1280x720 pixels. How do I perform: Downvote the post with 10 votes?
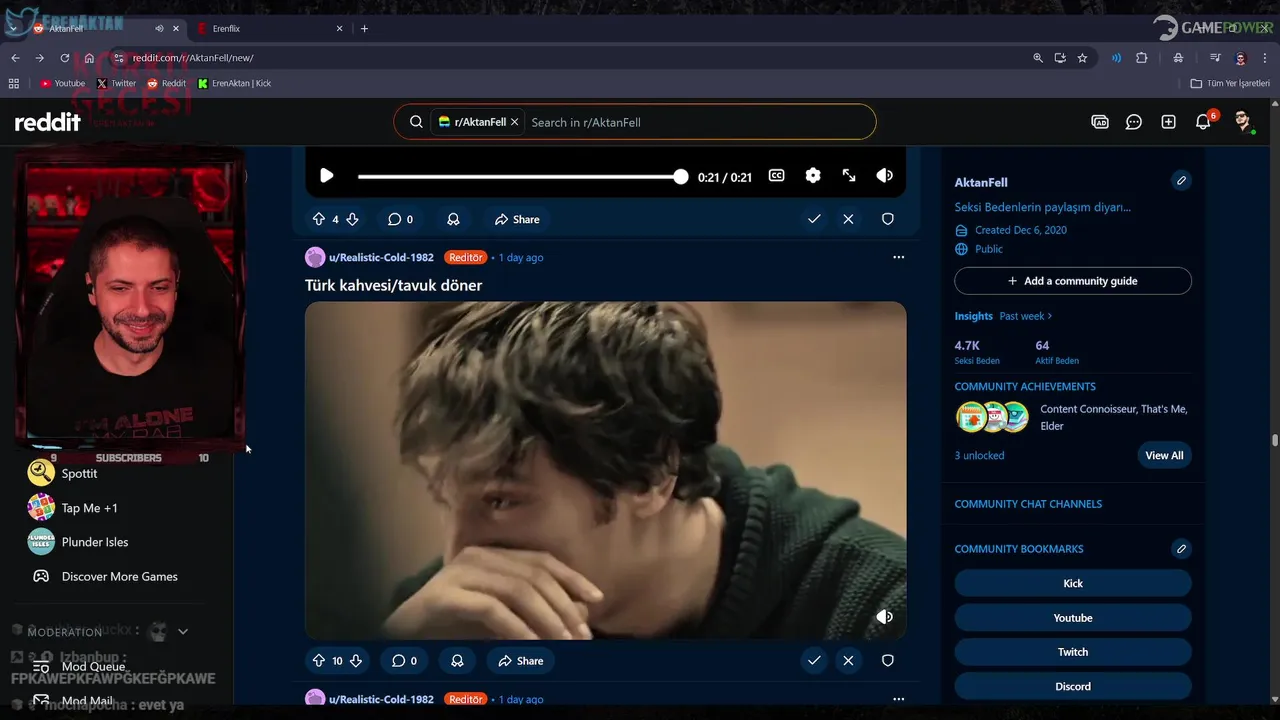[355, 661]
